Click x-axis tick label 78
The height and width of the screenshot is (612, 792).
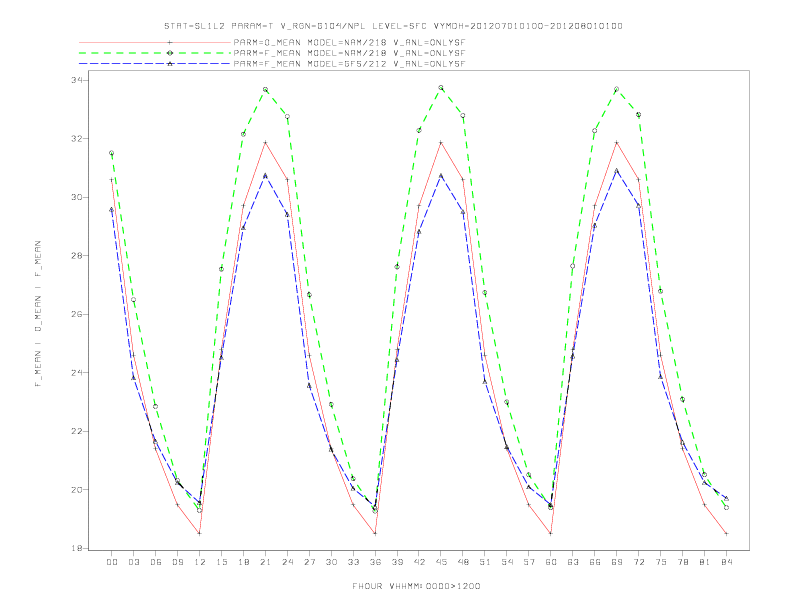[x=682, y=562]
